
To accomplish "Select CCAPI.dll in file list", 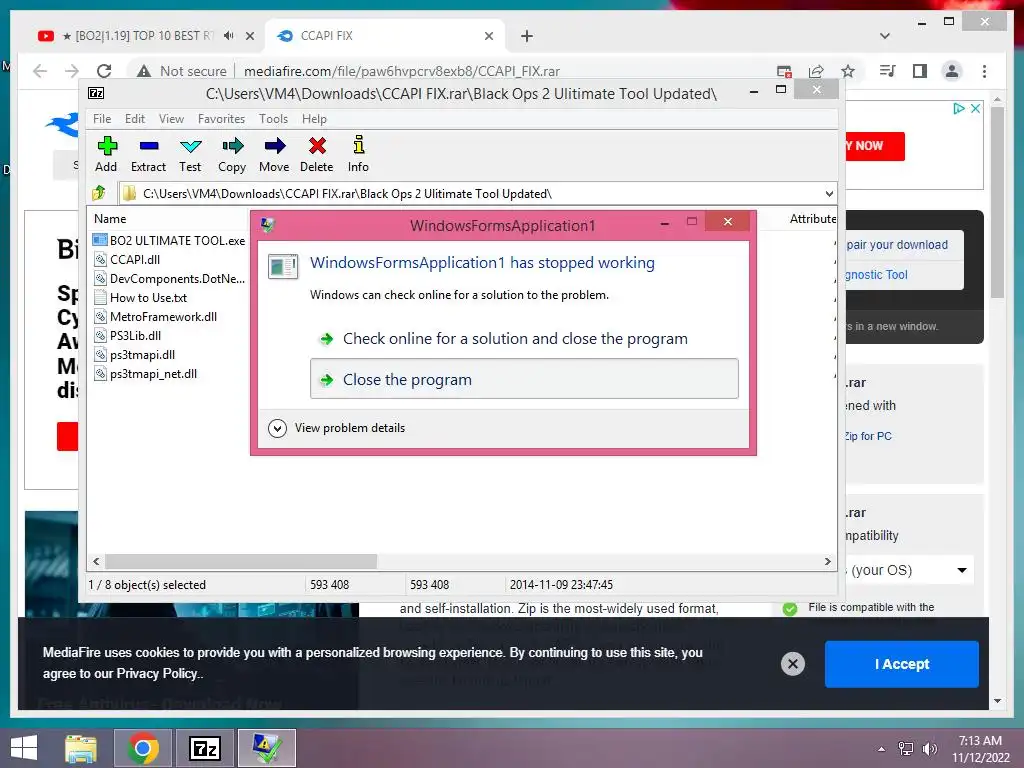I will (127, 259).
